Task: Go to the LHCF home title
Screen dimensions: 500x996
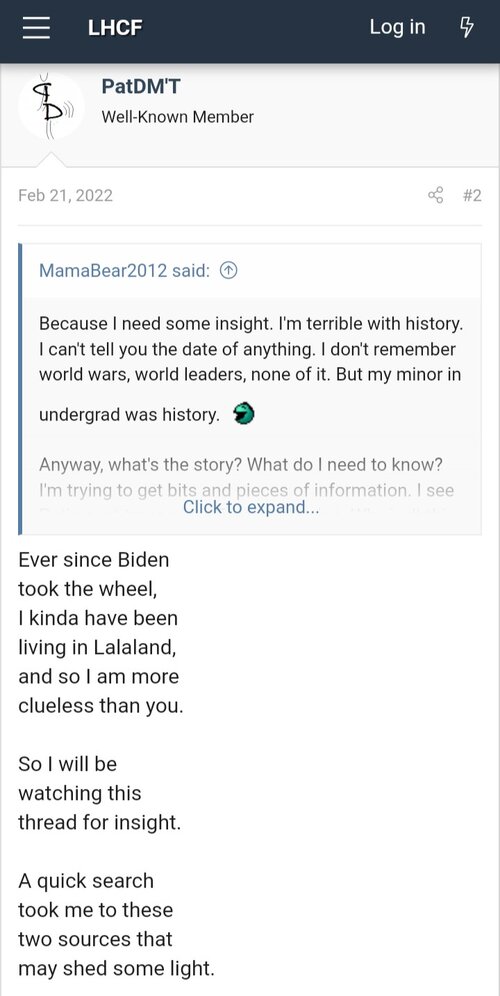Action: 115,28
